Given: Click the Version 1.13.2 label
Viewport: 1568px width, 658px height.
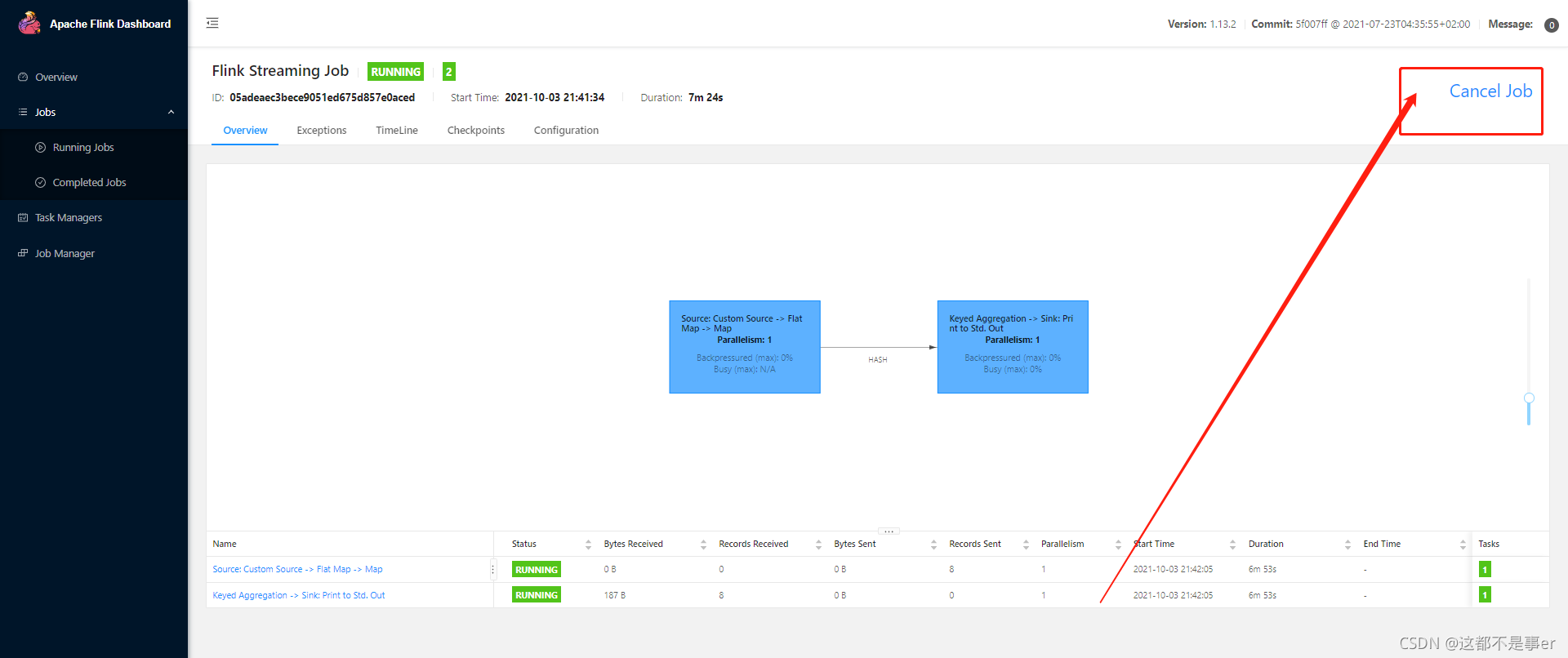Looking at the screenshot, I should [x=1201, y=24].
